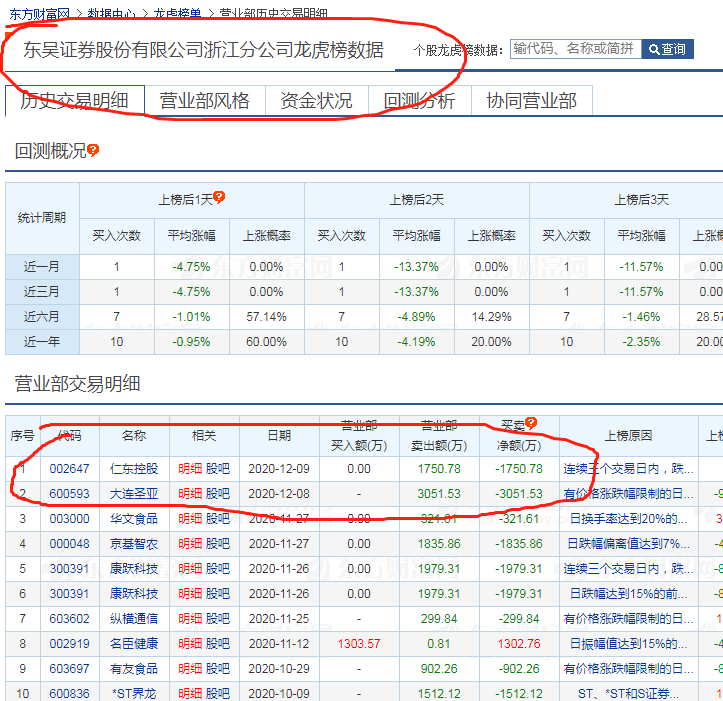723x701 pixels.
Task: Click the 上榜原因 column header
Action: (x=628, y=435)
